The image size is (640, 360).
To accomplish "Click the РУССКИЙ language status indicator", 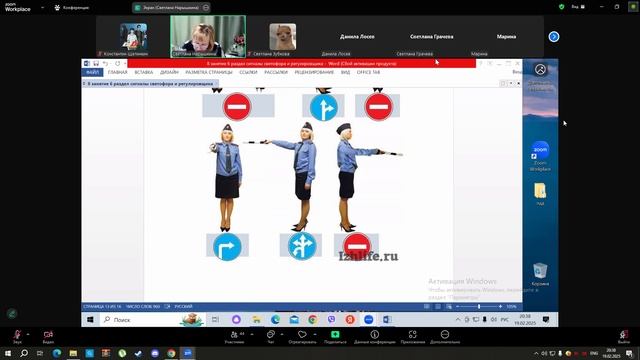I will click(x=183, y=307).
